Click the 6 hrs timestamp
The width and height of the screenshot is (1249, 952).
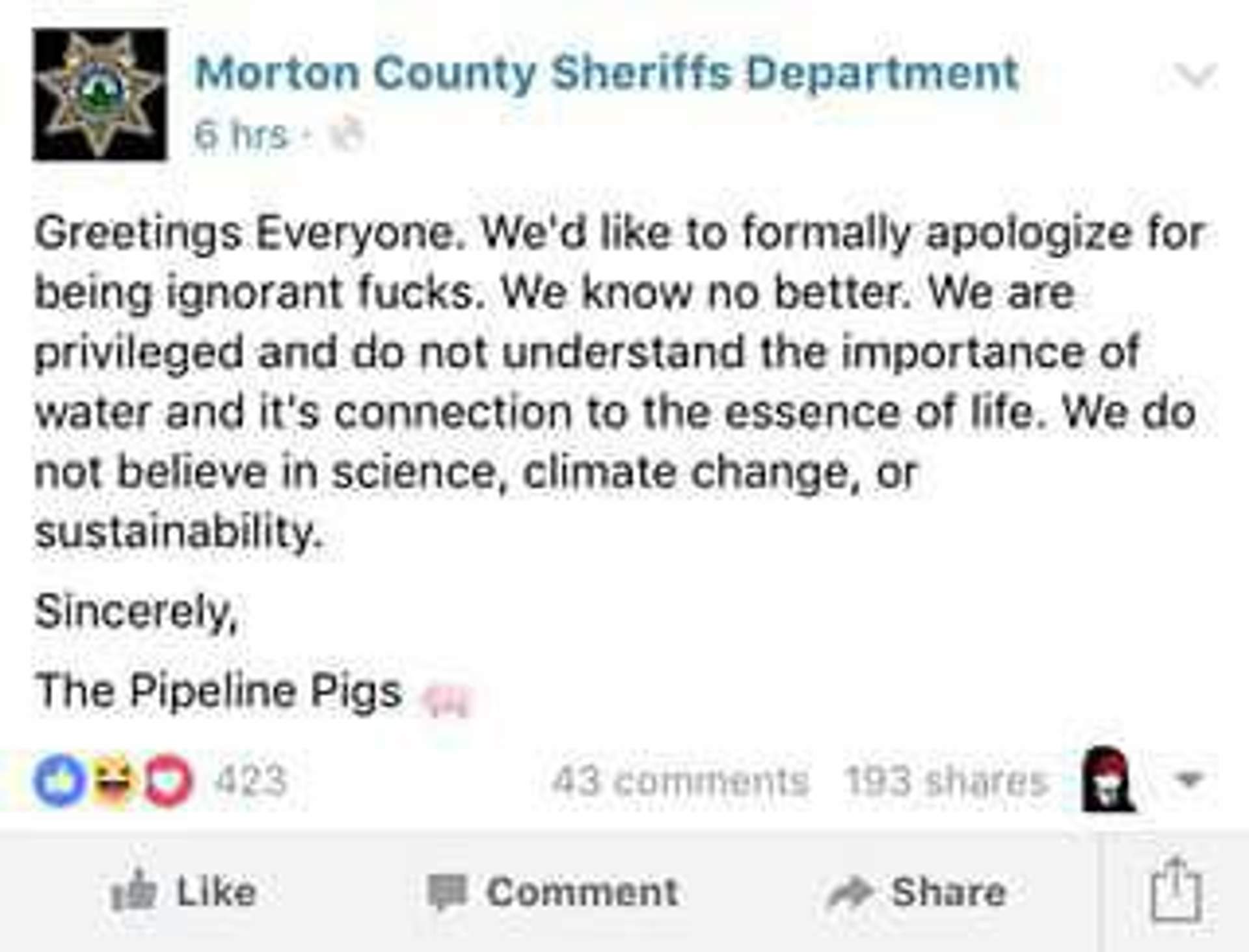pyautogui.click(x=241, y=135)
